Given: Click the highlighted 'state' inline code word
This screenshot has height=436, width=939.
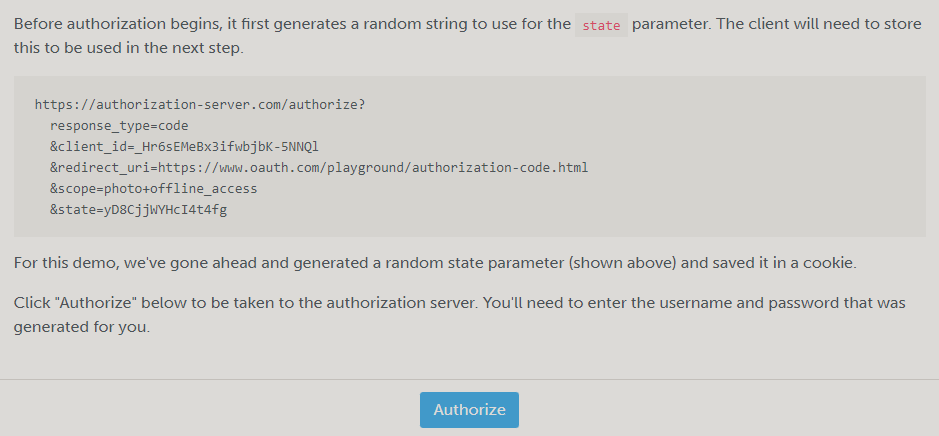Looking at the screenshot, I should 601,26.
